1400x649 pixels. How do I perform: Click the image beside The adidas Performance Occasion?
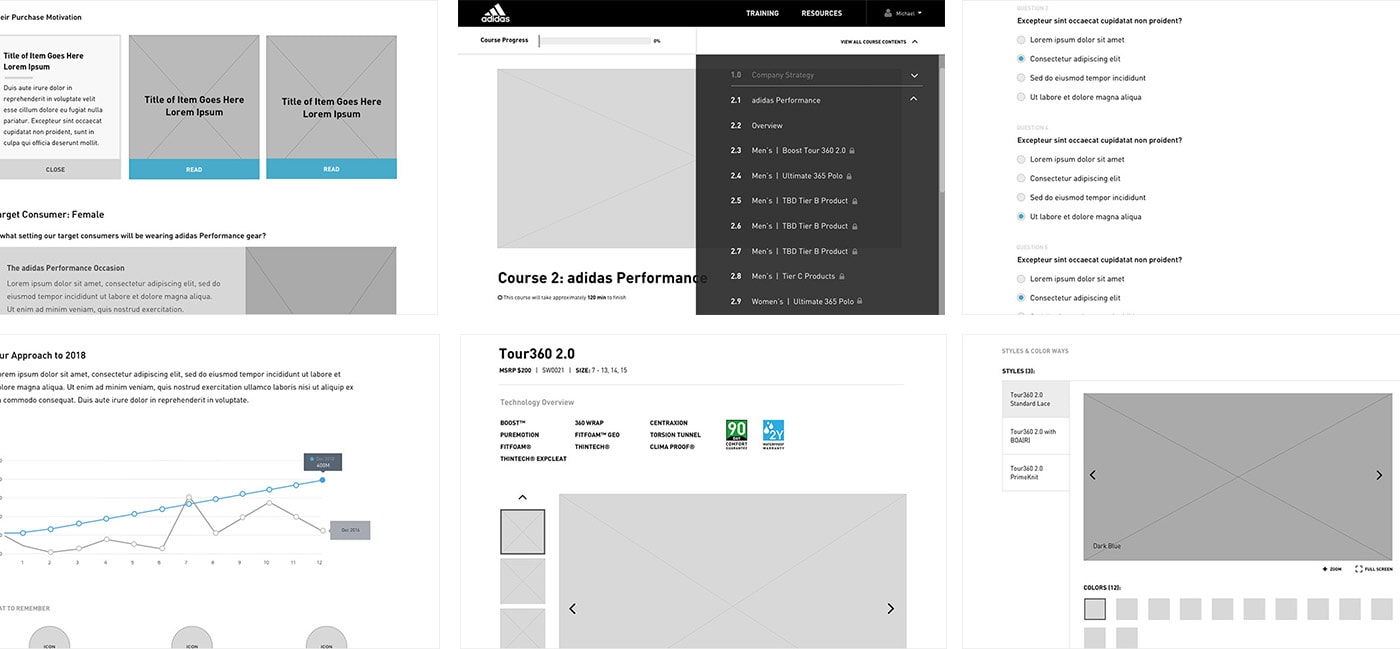tap(320, 281)
